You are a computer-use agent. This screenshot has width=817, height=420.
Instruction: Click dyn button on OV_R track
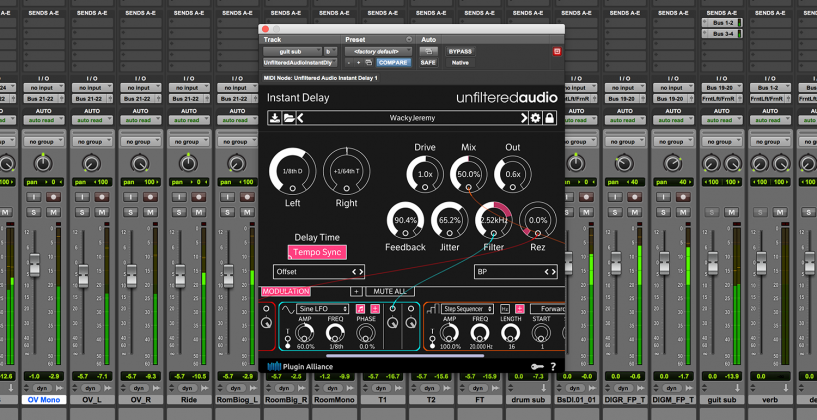coord(139,388)
